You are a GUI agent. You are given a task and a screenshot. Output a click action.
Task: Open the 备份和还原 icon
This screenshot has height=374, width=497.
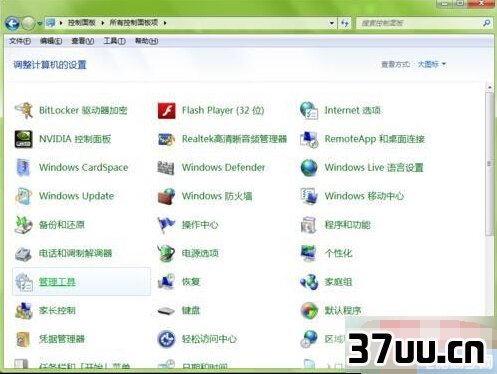click(24, 225)
